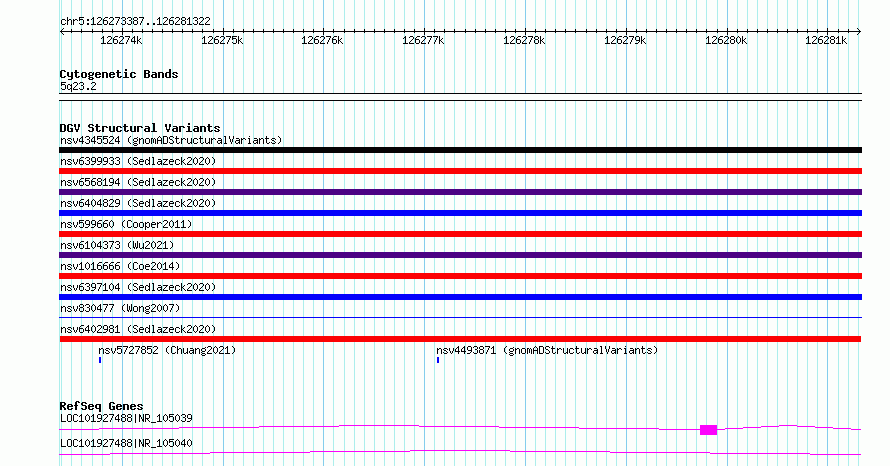Image resolution: width=890 pixels, height=466 pixels.
Task: Open nsv4493871 gnomAD variant label
Action: [x=547, y=350]
